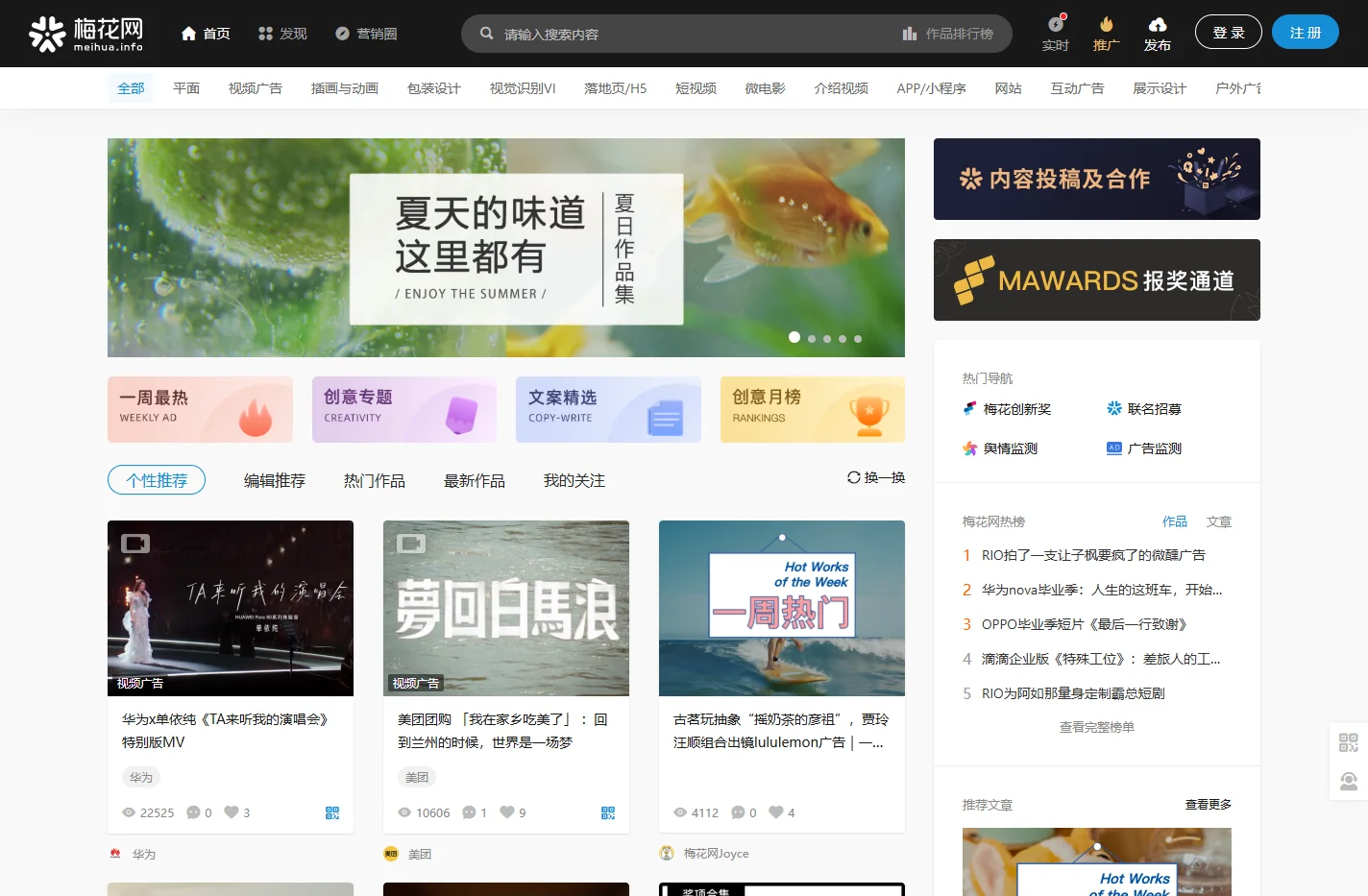Switch to the 编辑推荐 tab
Viewport: 1368px width, 896px height.
tap(275, 480)
